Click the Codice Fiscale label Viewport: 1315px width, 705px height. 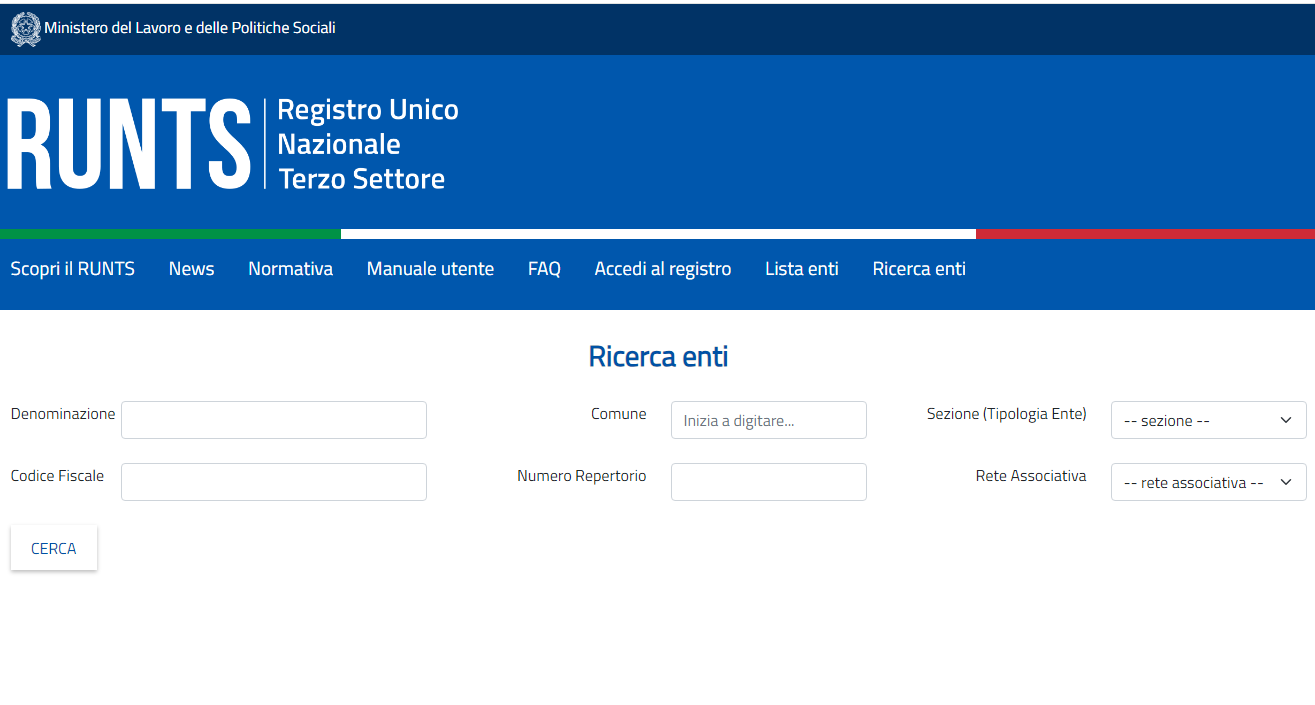(x=57, y=476)
